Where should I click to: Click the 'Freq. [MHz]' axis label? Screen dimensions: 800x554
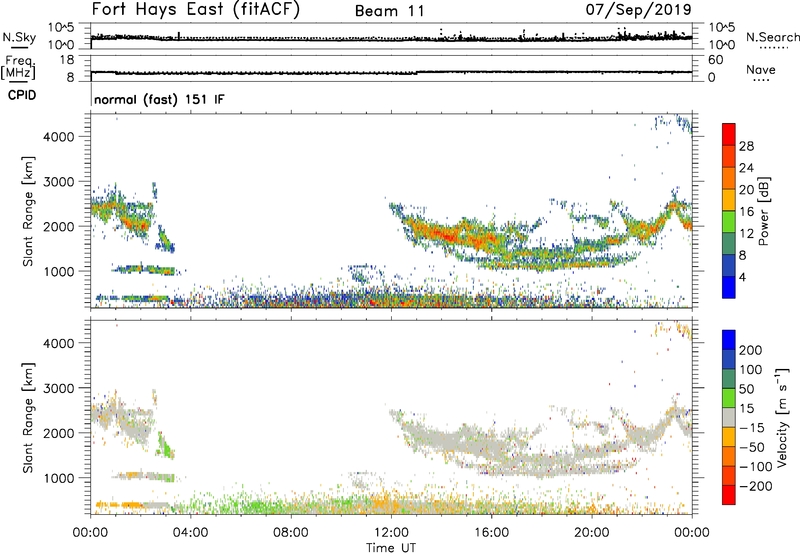[19, 67]
